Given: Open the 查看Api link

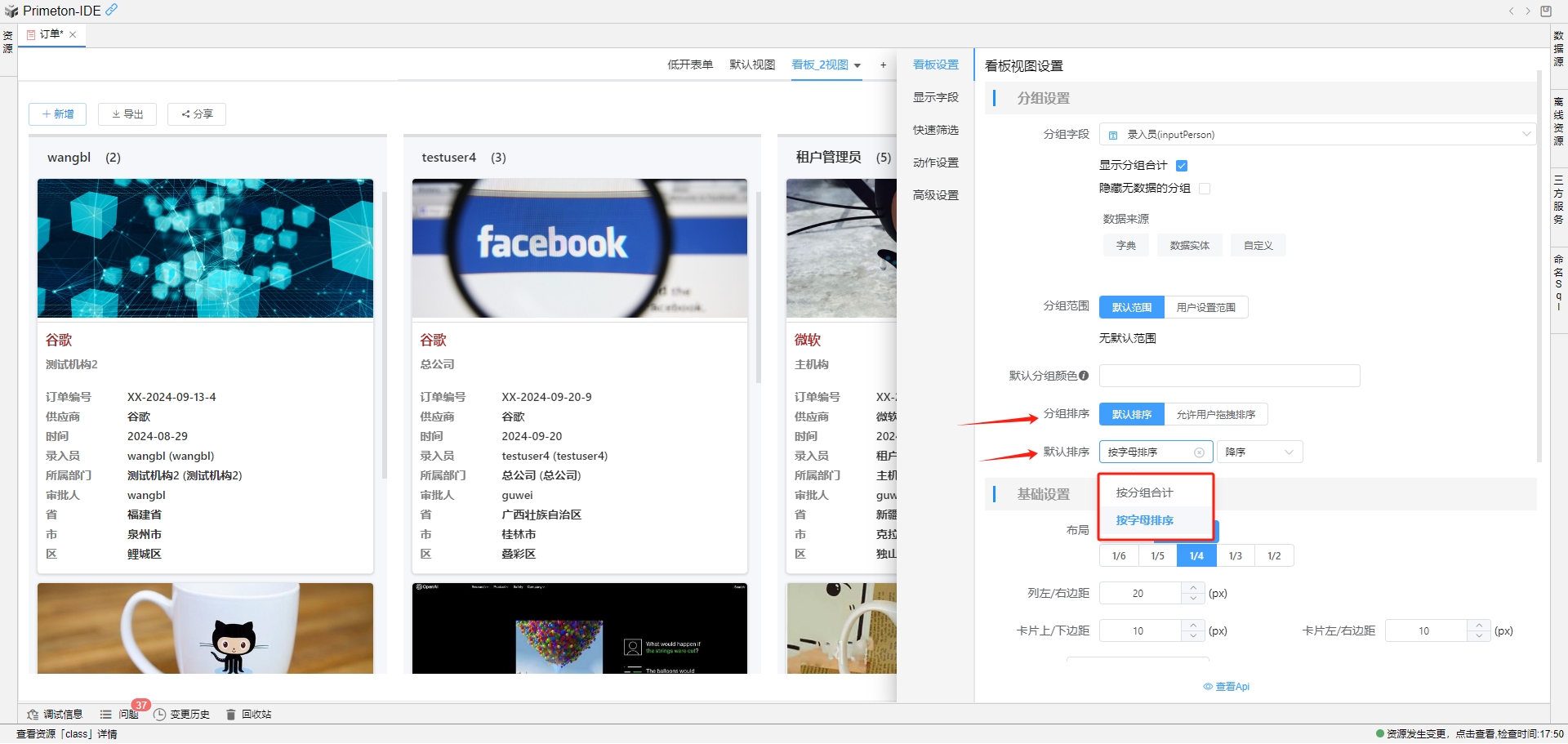Looking at the screenshot, I should 1227,687.
